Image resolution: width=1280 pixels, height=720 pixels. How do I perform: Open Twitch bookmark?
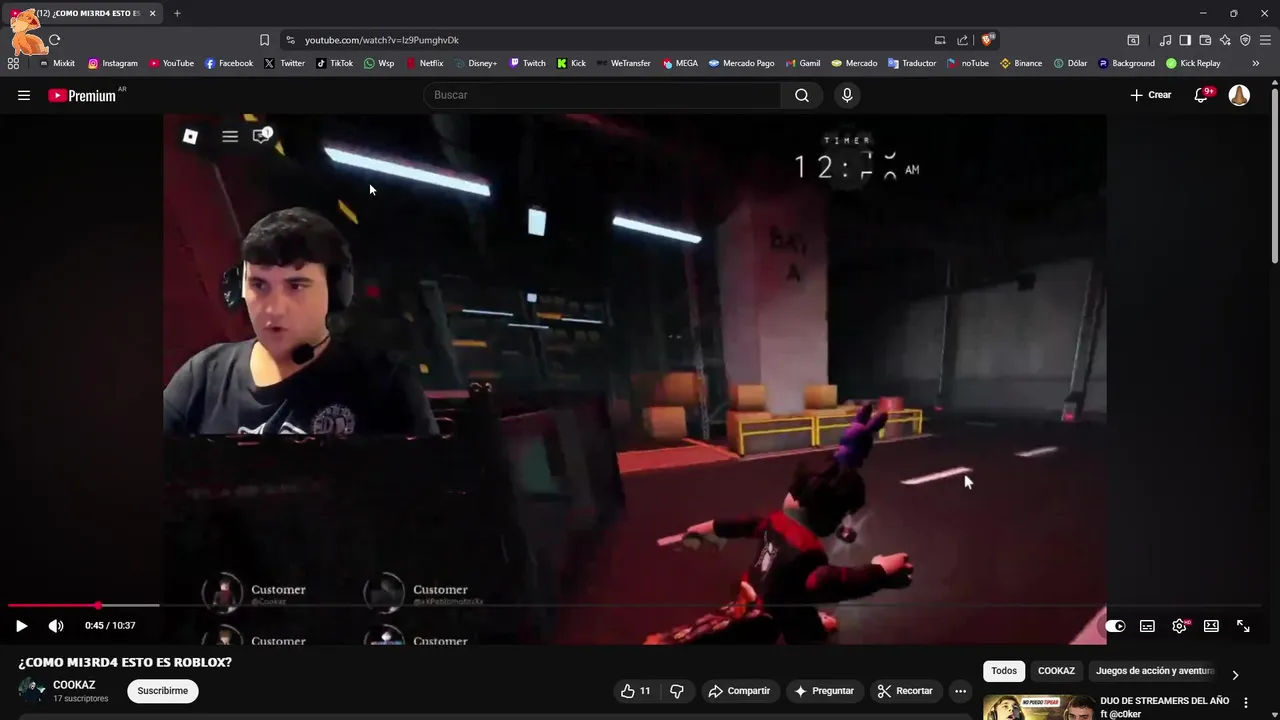coord(527,63)
